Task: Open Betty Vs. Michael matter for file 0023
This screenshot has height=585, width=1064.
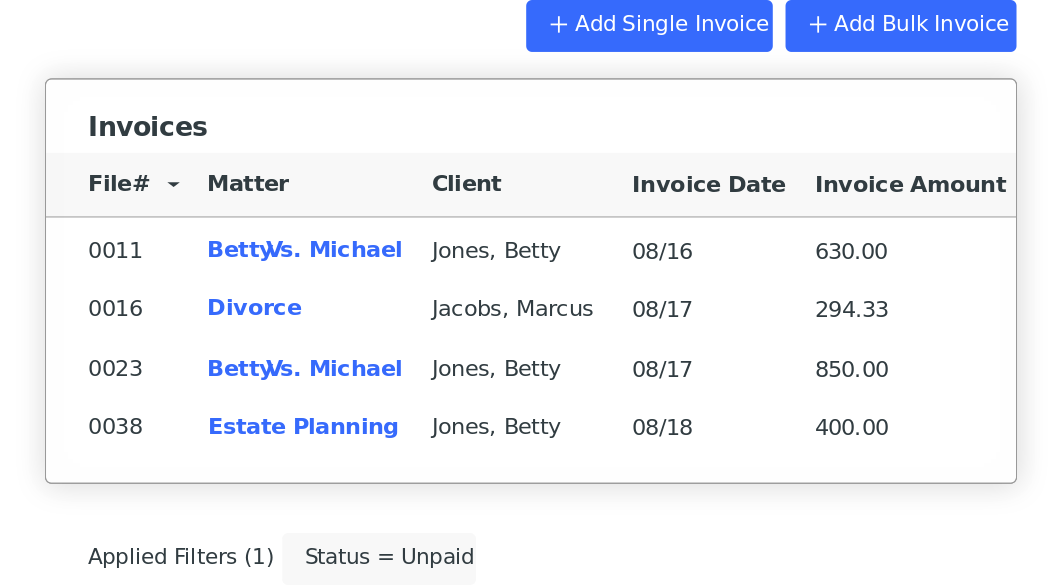Action: (x=304, y=369)
